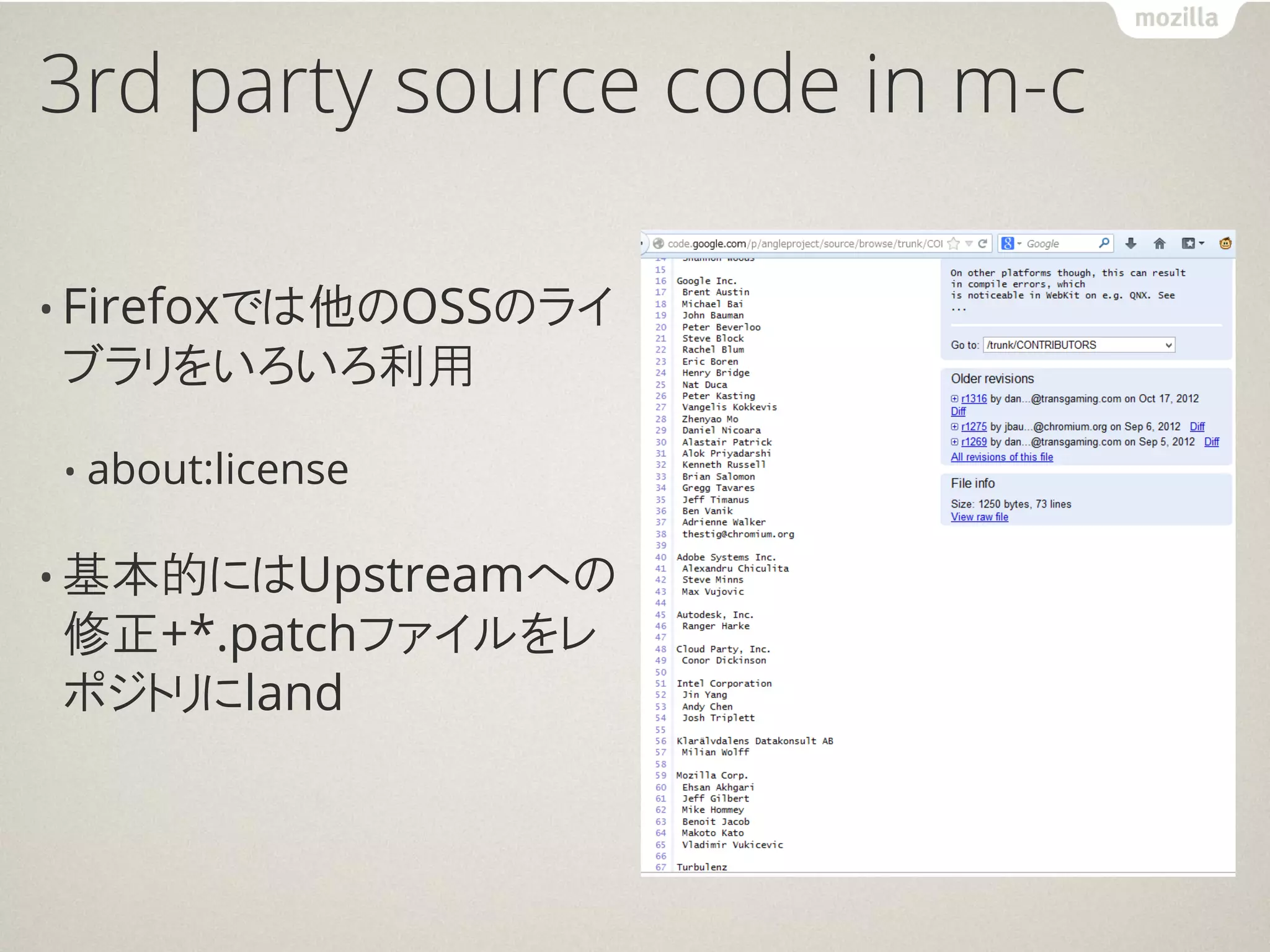Open revision r1316 link
Viewport: 1270px width, 952px height.
pos(974,399)
